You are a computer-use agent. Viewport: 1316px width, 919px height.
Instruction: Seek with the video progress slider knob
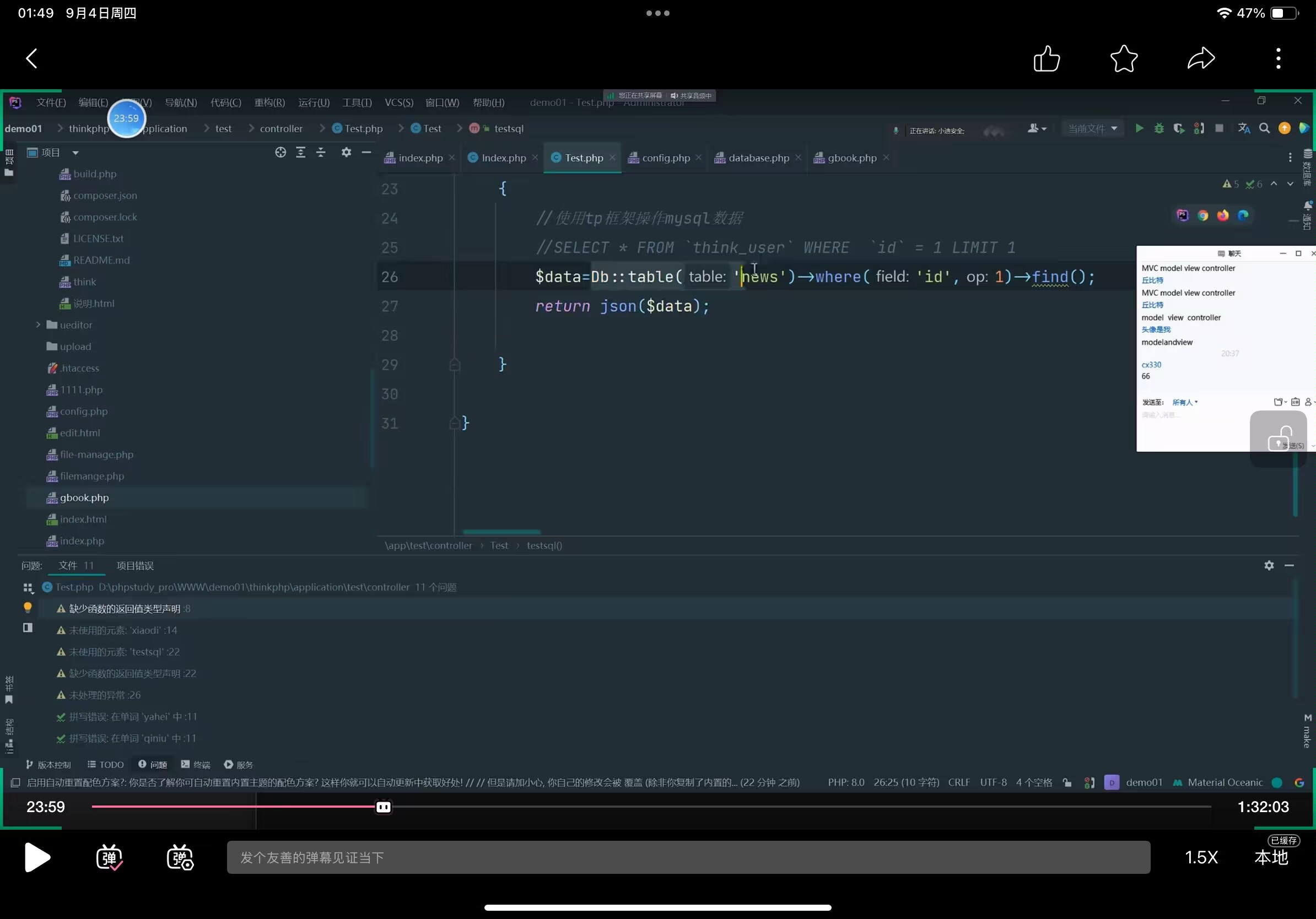[384, 807]
